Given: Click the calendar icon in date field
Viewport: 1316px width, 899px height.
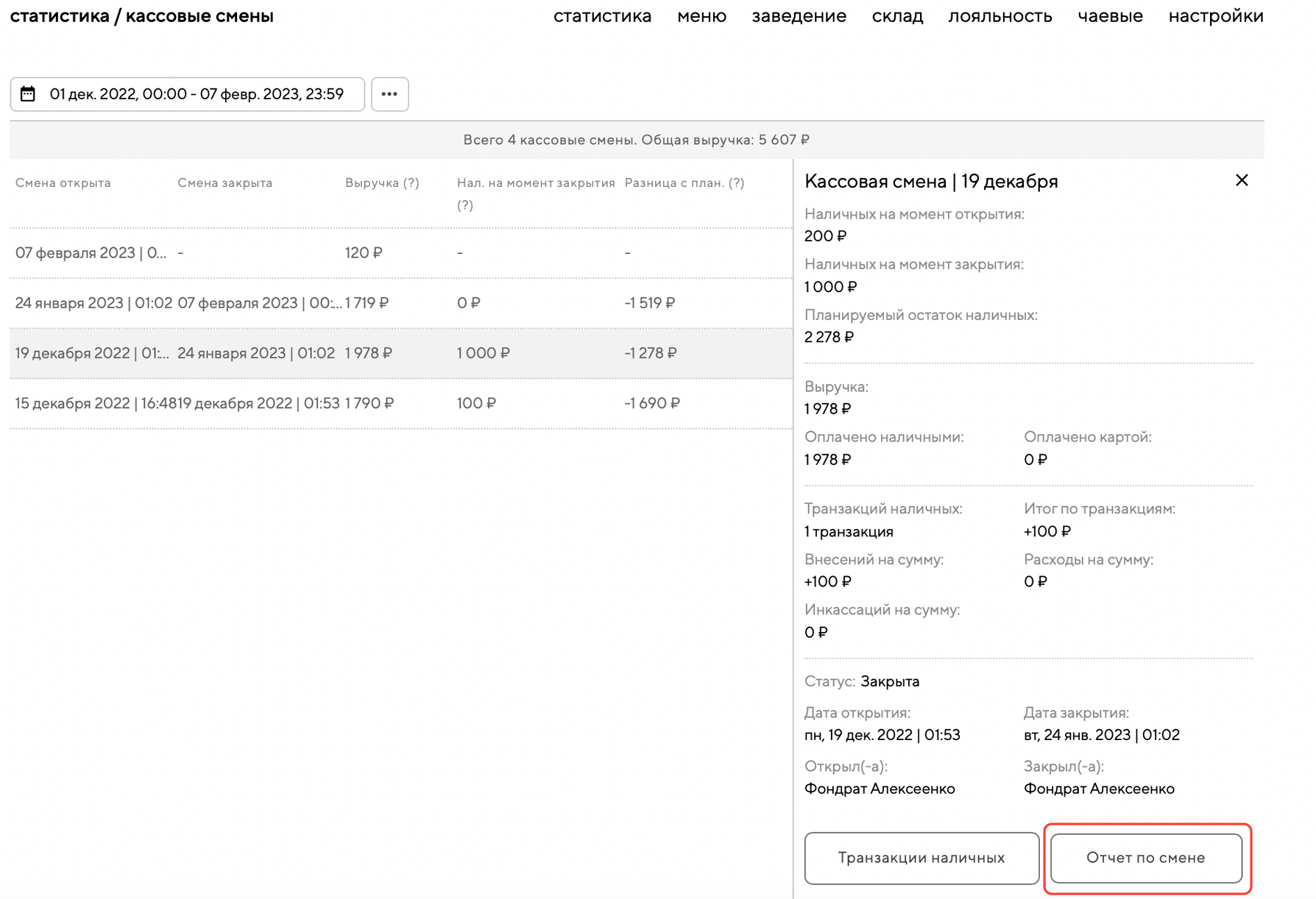Looking at the screenshot, I should pos(28,94).
